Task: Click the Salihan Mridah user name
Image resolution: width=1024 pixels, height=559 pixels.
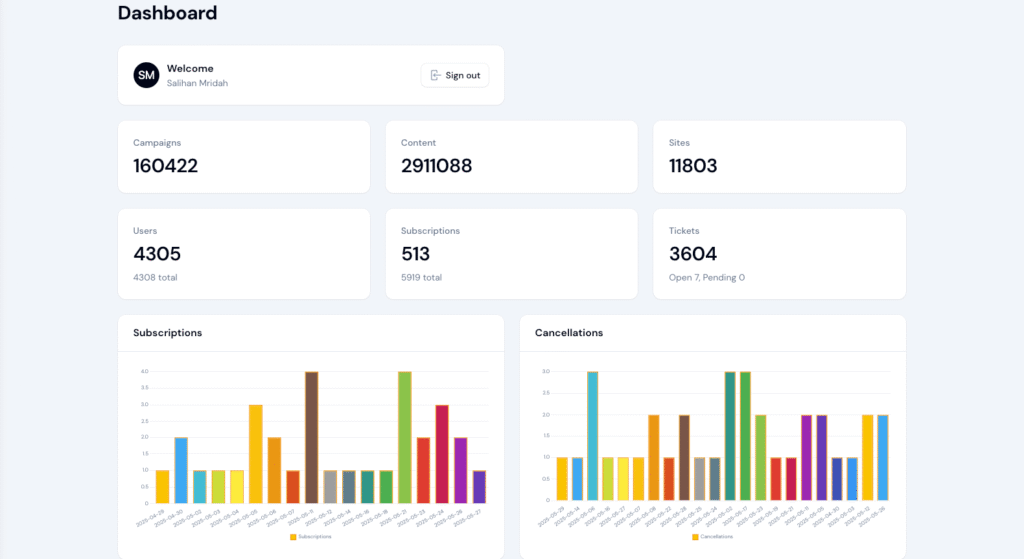Action: pos(197,83)
